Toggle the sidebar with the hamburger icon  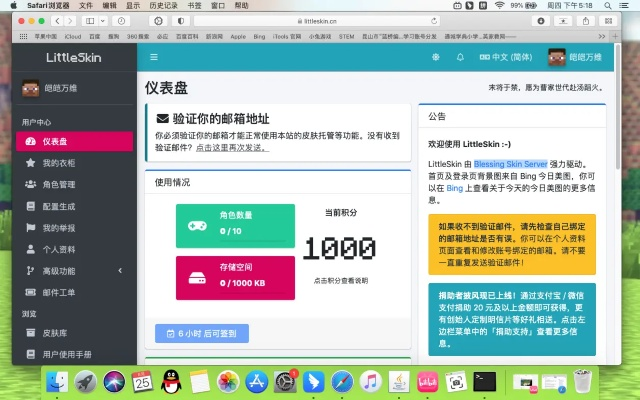153,57
